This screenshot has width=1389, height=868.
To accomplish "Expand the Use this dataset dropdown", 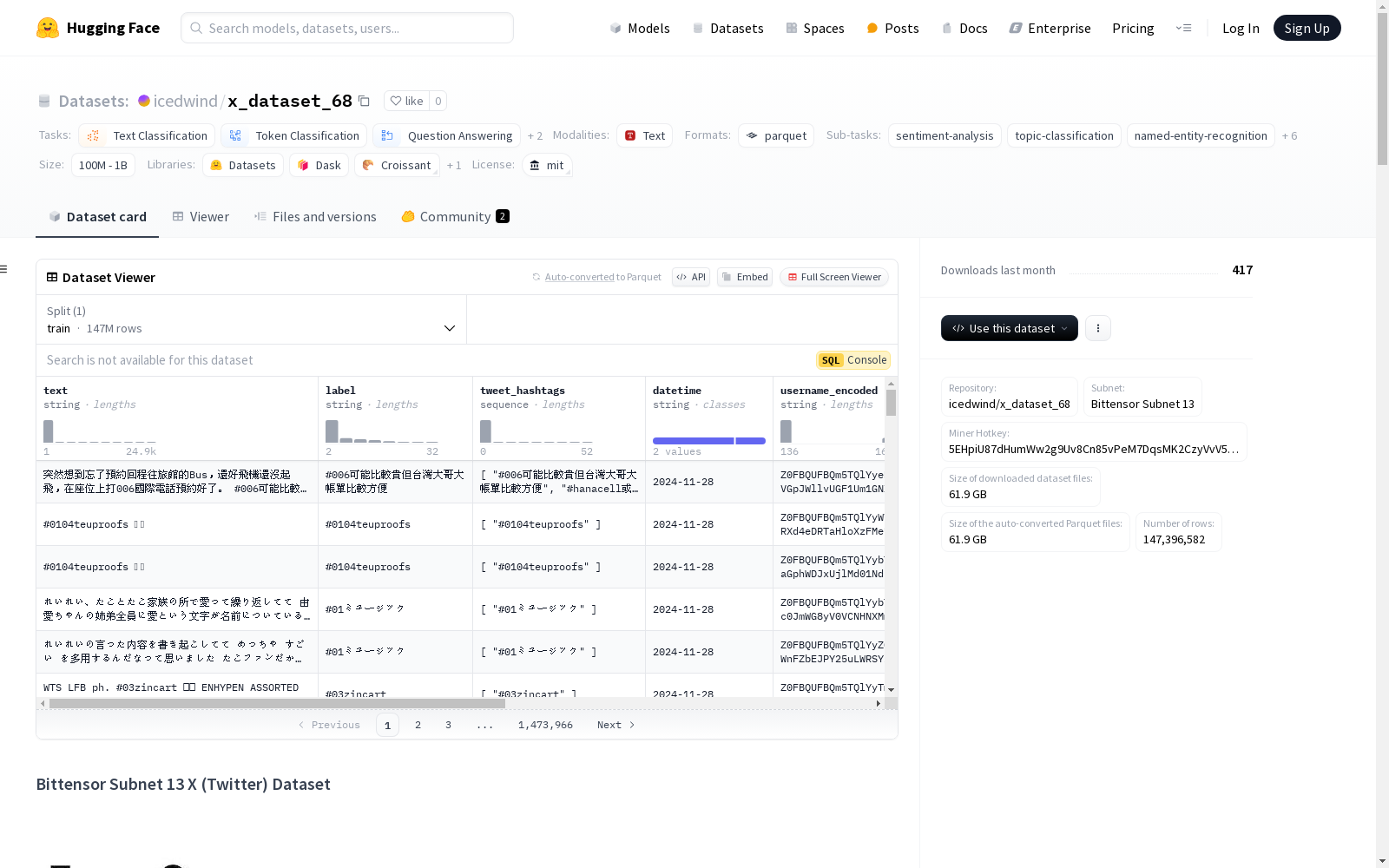I will point(1010,328).
